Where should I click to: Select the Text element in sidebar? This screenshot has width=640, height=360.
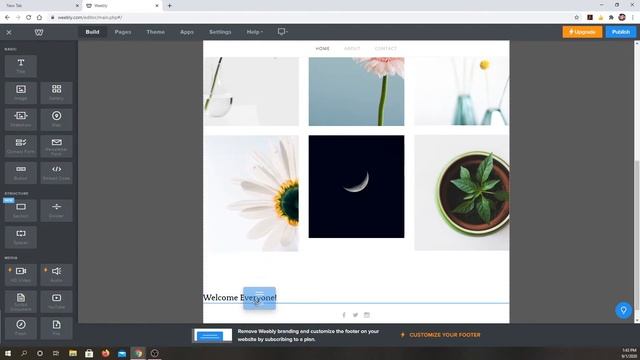pyautogui.click(x=21, y=66)
